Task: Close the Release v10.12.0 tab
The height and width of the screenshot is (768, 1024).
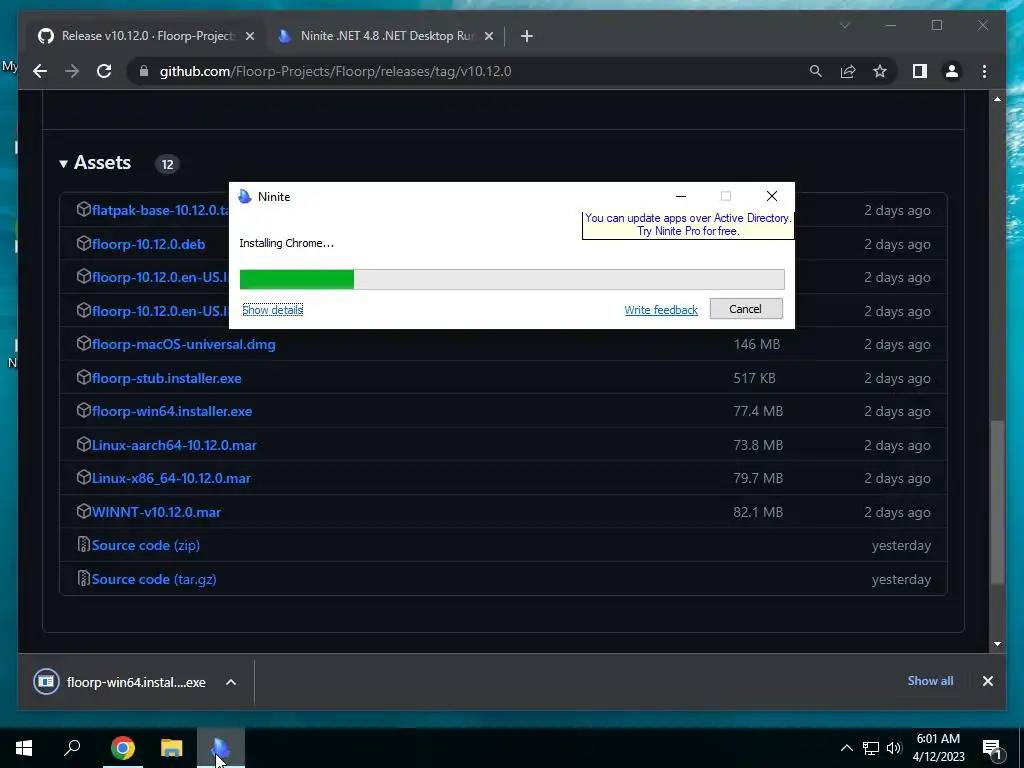Action: 249,36
